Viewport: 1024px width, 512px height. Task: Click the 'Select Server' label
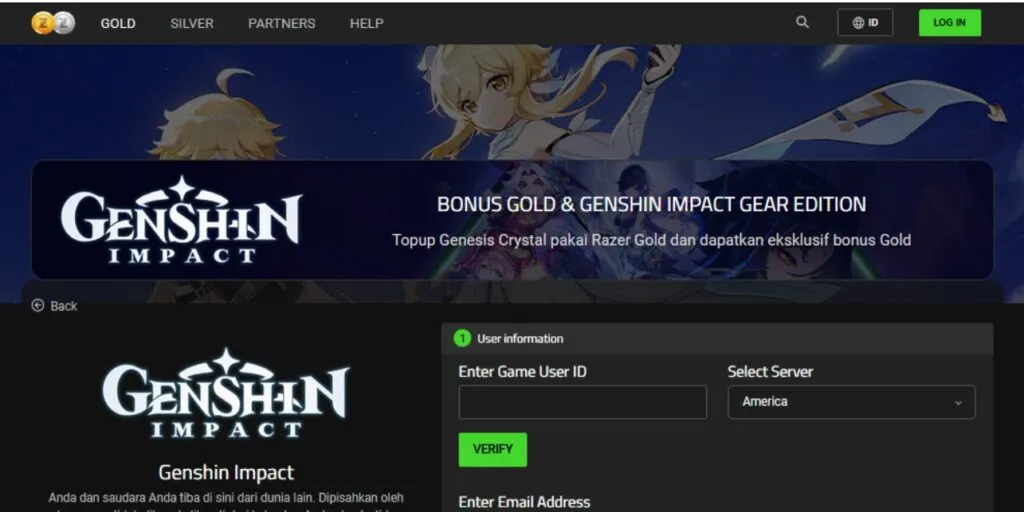point(771,372)
